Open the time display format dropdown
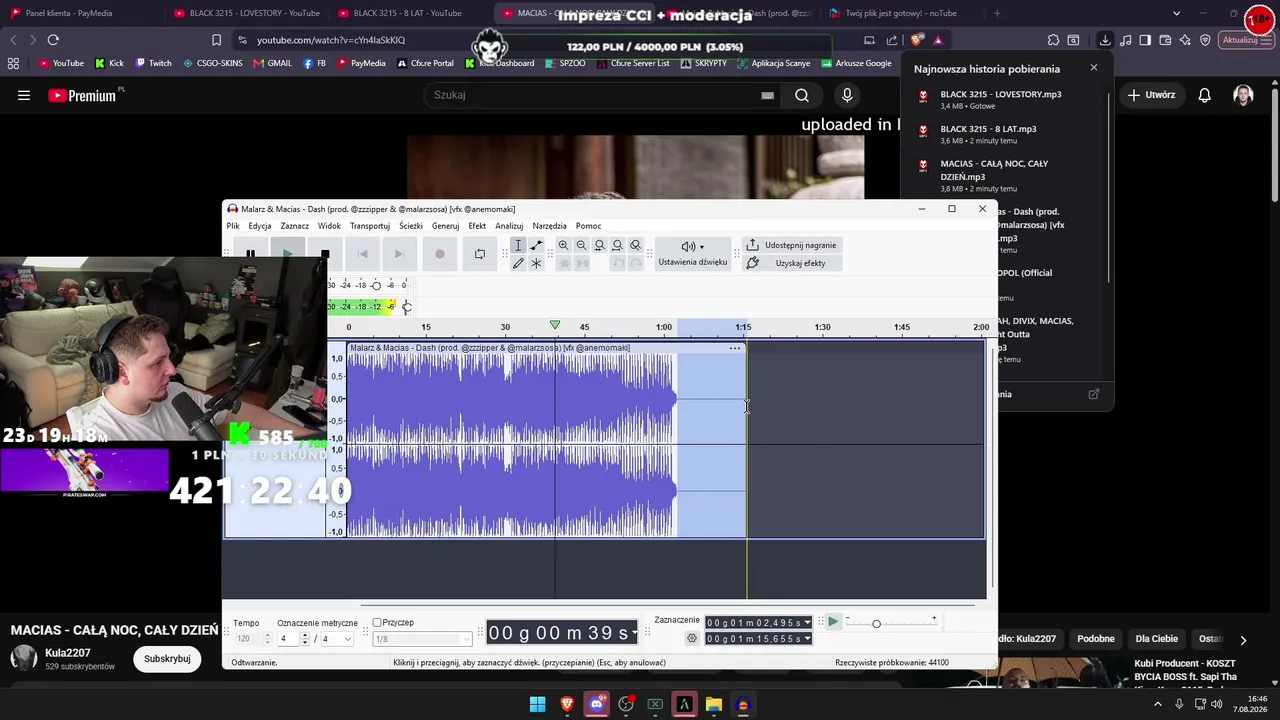The image size is (1280, 720). click(x=634, y=633)
